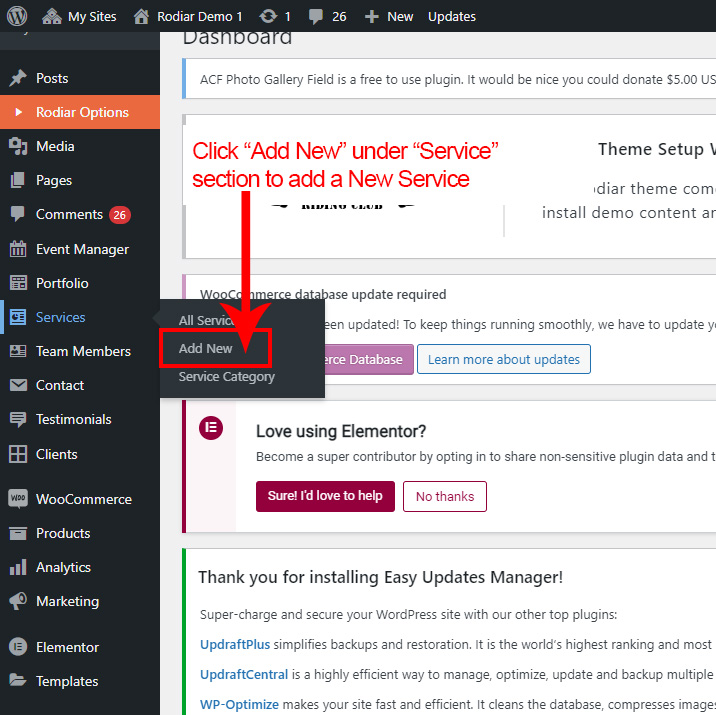
Task: Click the Contact envelope icon
Action: (x=18, y=385)
